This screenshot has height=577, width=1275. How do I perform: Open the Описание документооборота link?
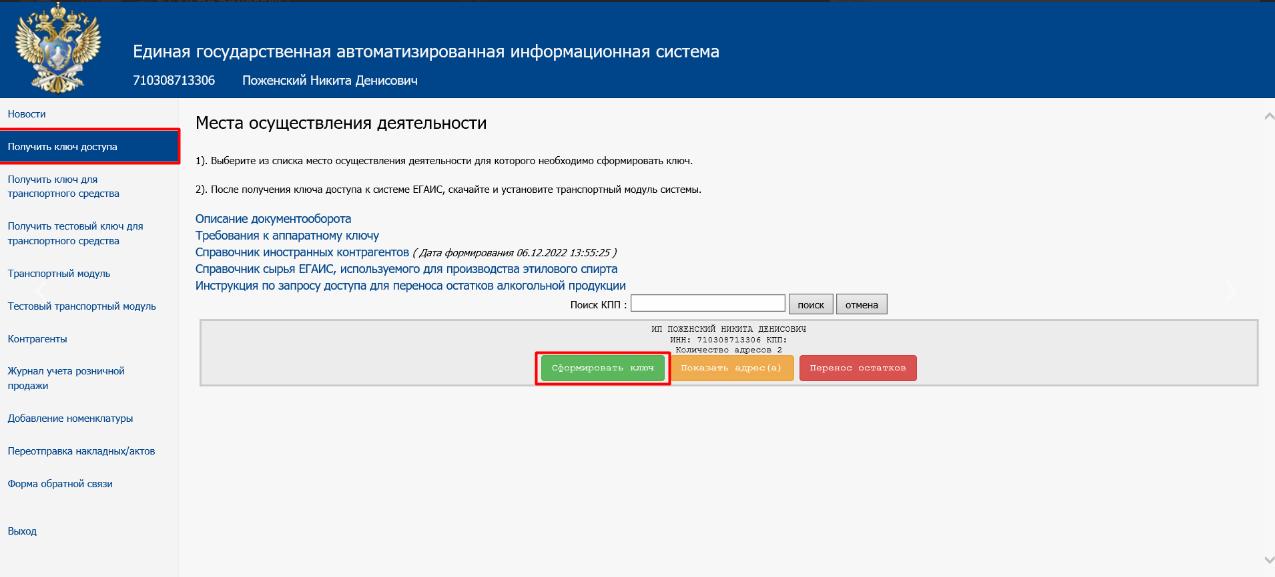point(273,218)
